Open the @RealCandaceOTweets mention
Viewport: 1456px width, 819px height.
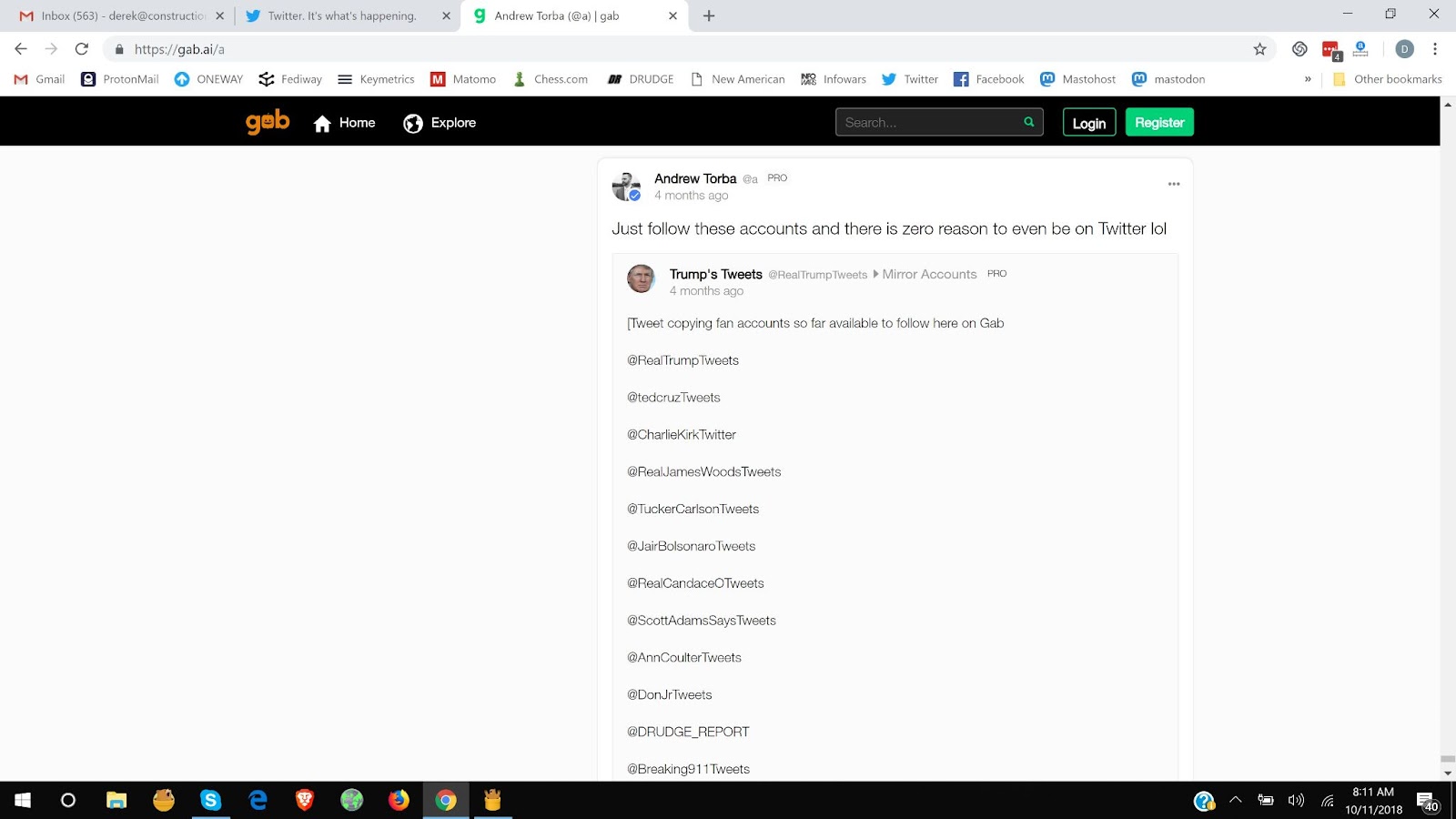[695, 583]
